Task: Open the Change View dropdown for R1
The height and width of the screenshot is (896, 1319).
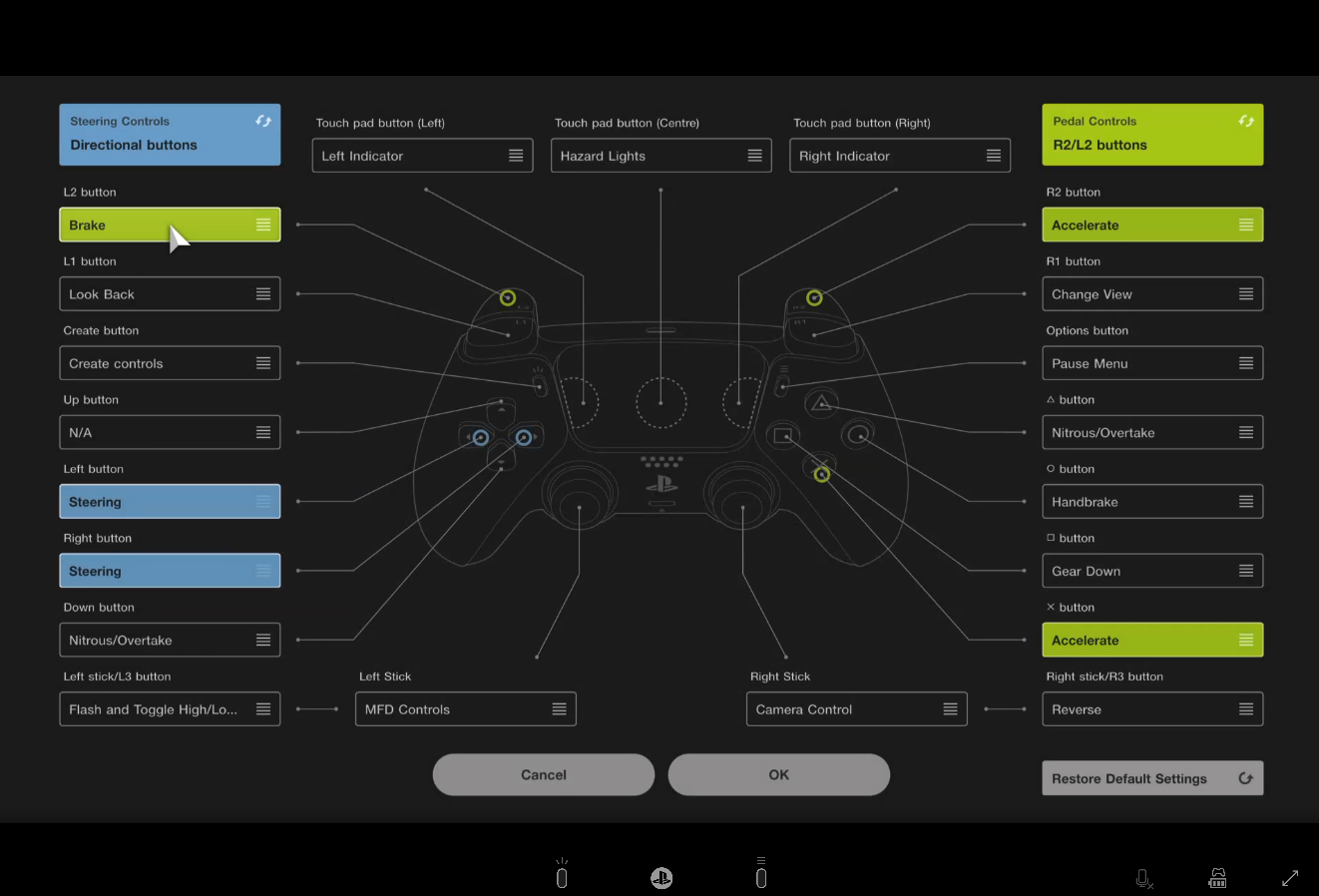Action: pos(1152,294)
